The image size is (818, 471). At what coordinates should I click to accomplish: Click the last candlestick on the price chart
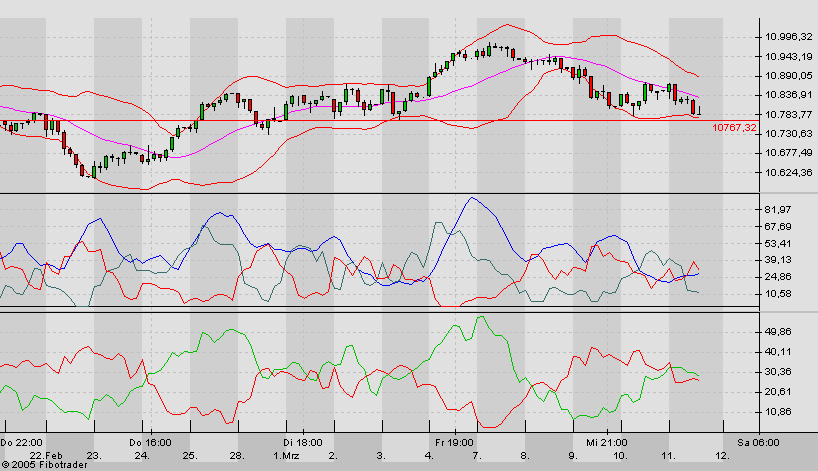pos(701,111)
